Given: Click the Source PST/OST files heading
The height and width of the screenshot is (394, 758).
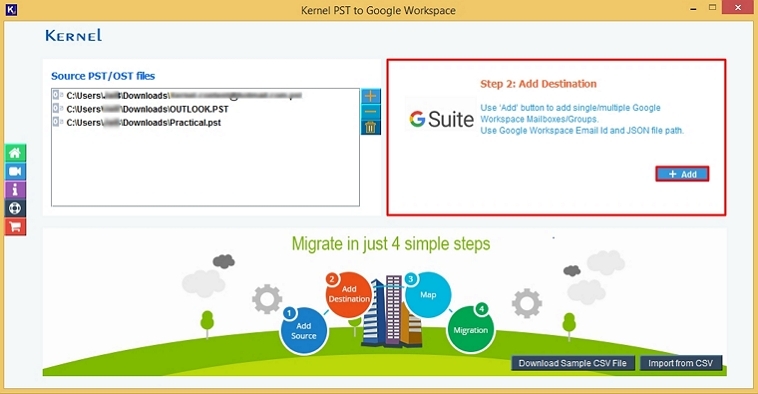Looking at the screenshot, I should point(103,76).
